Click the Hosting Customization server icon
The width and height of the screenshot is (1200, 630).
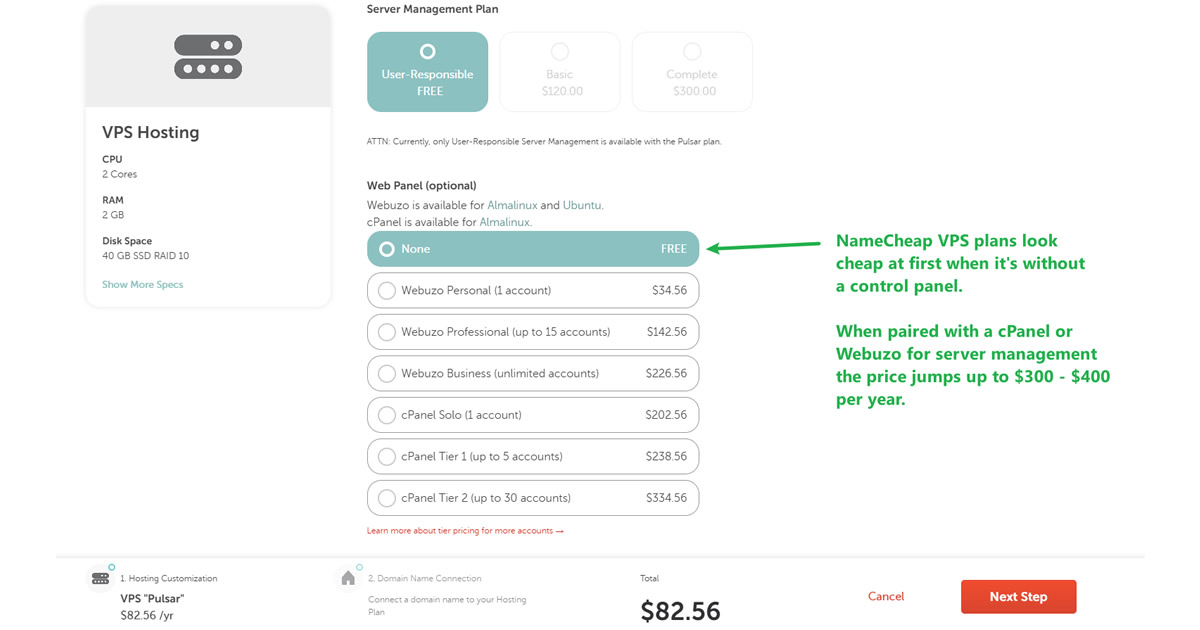click(100, 578)
